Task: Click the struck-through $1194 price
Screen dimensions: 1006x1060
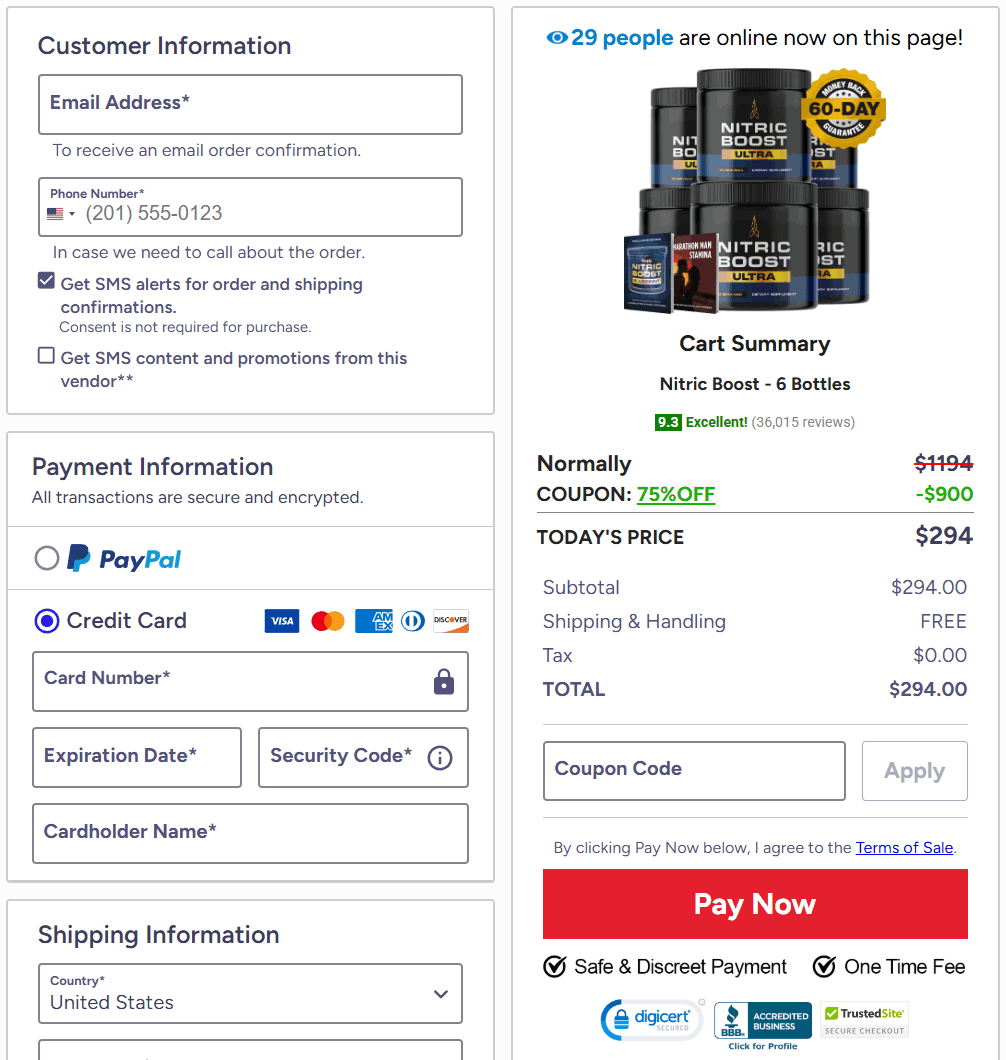Action: [943, 463]
